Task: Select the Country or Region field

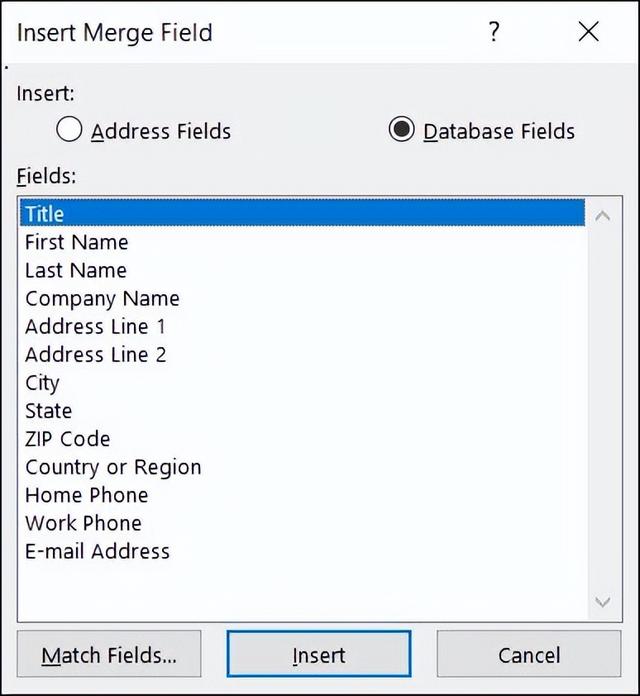Action: tap(303, 467)
